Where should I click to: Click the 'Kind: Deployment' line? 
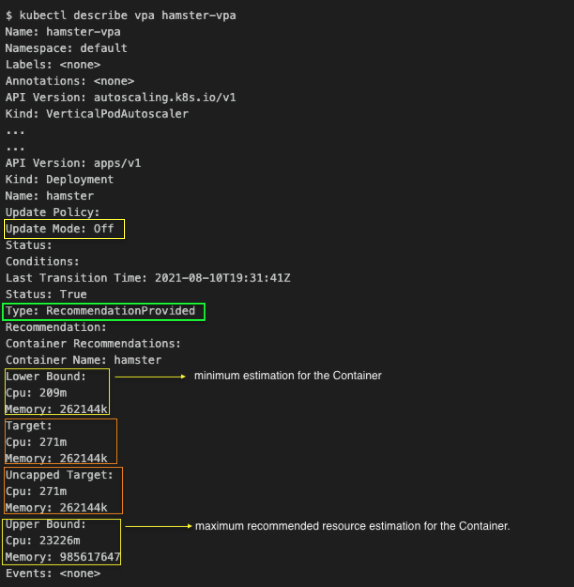tap(60, 179)
